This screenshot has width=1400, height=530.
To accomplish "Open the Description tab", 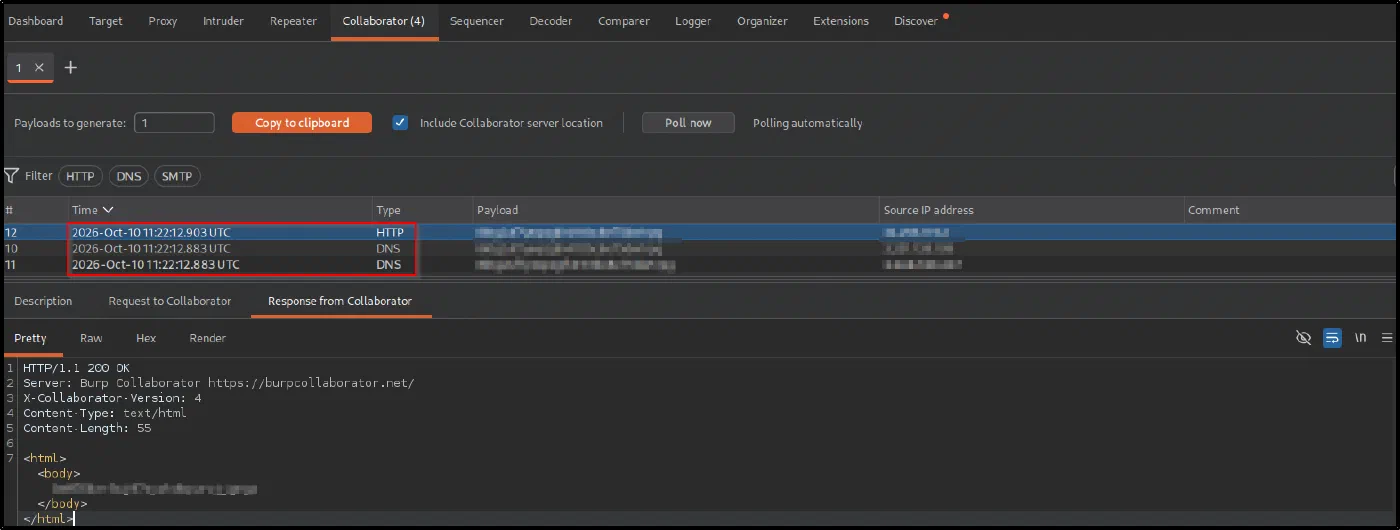I will [x=43, y=301].
